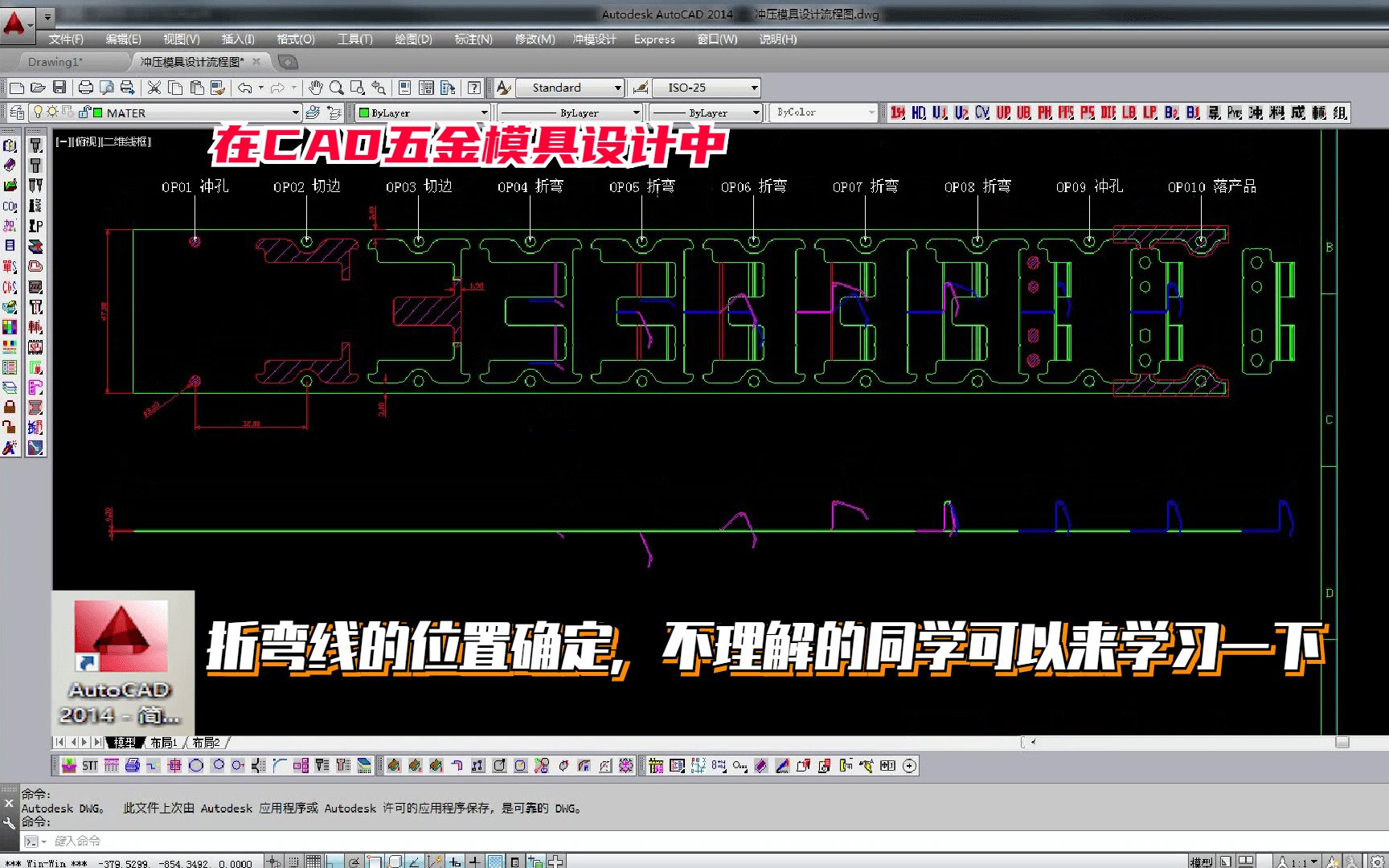The height and width of the screenshot is (868, 1389).
Task: Activate the Zoom tool on the standard toolbar
Action: 336,88
